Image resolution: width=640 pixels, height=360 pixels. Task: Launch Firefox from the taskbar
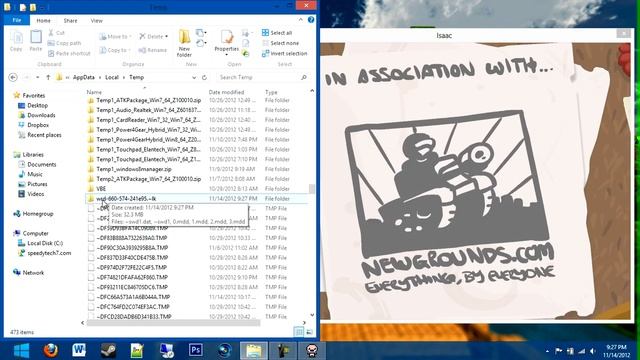[51, 351]
